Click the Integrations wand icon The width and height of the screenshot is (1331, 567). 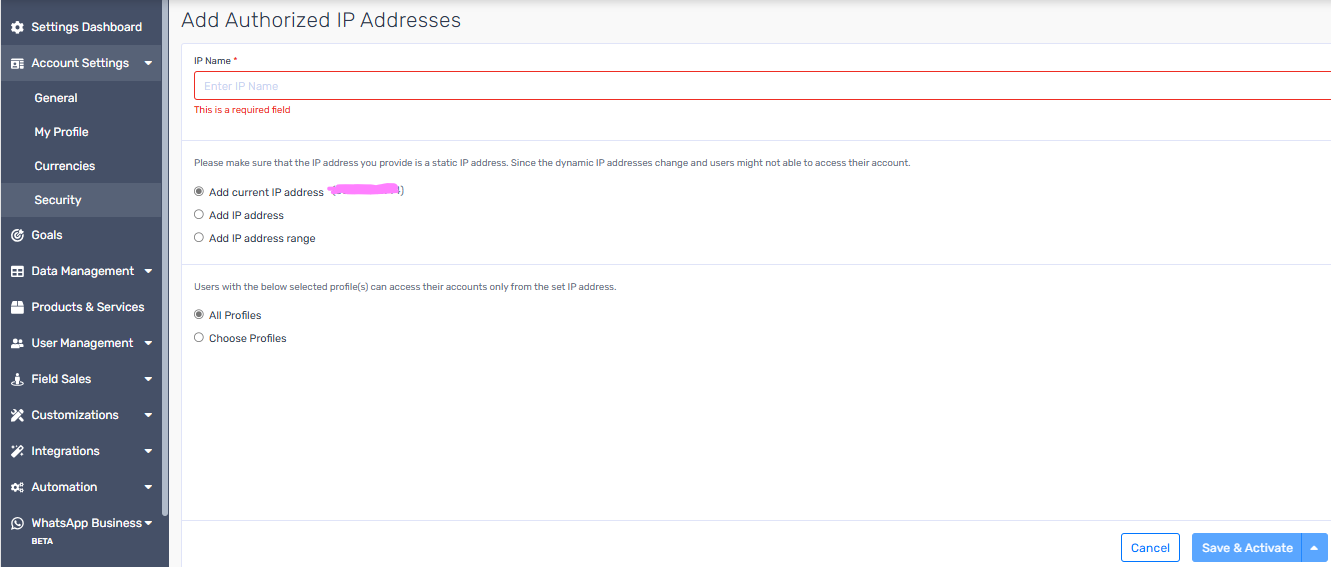[17, 451]
